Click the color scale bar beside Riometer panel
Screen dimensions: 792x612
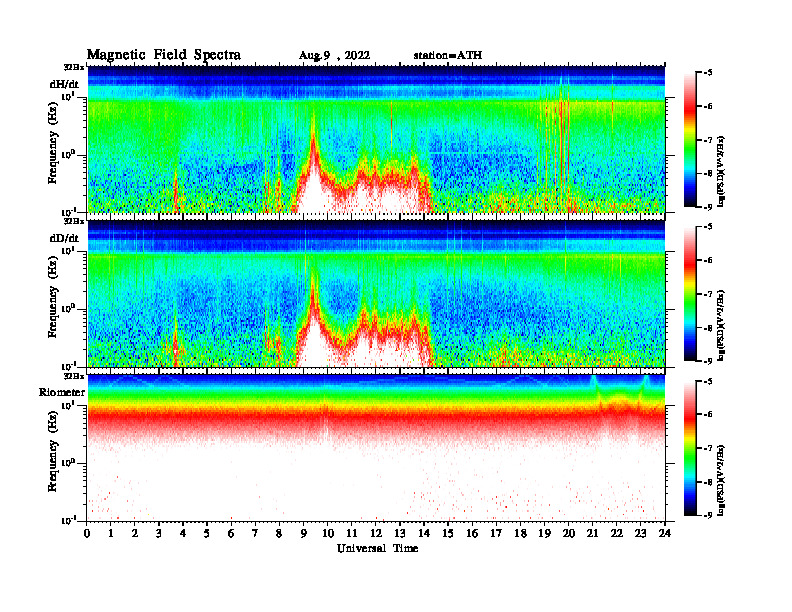tap(690, 448)
